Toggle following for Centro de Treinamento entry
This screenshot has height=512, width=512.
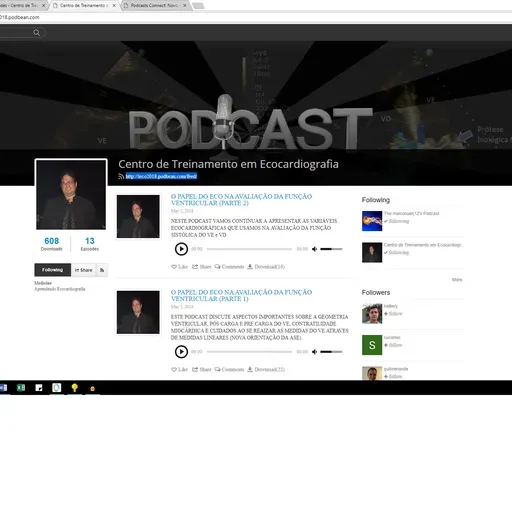click(396, 253)
